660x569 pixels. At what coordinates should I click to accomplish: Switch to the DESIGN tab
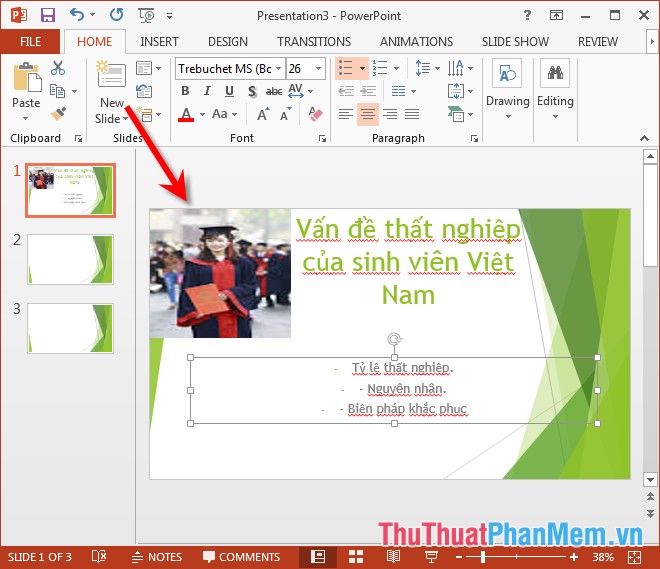228,42
